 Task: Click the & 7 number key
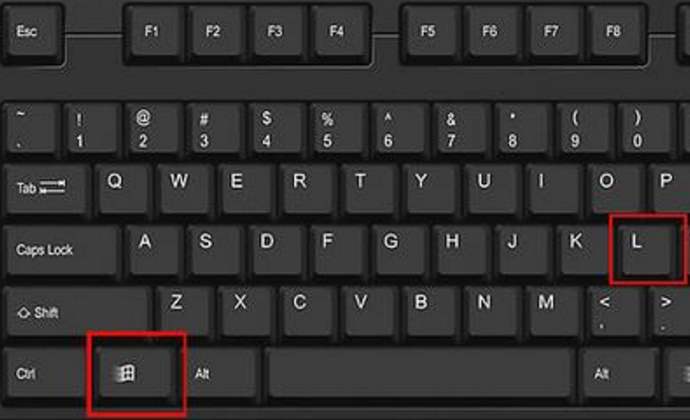coord(461,129)
